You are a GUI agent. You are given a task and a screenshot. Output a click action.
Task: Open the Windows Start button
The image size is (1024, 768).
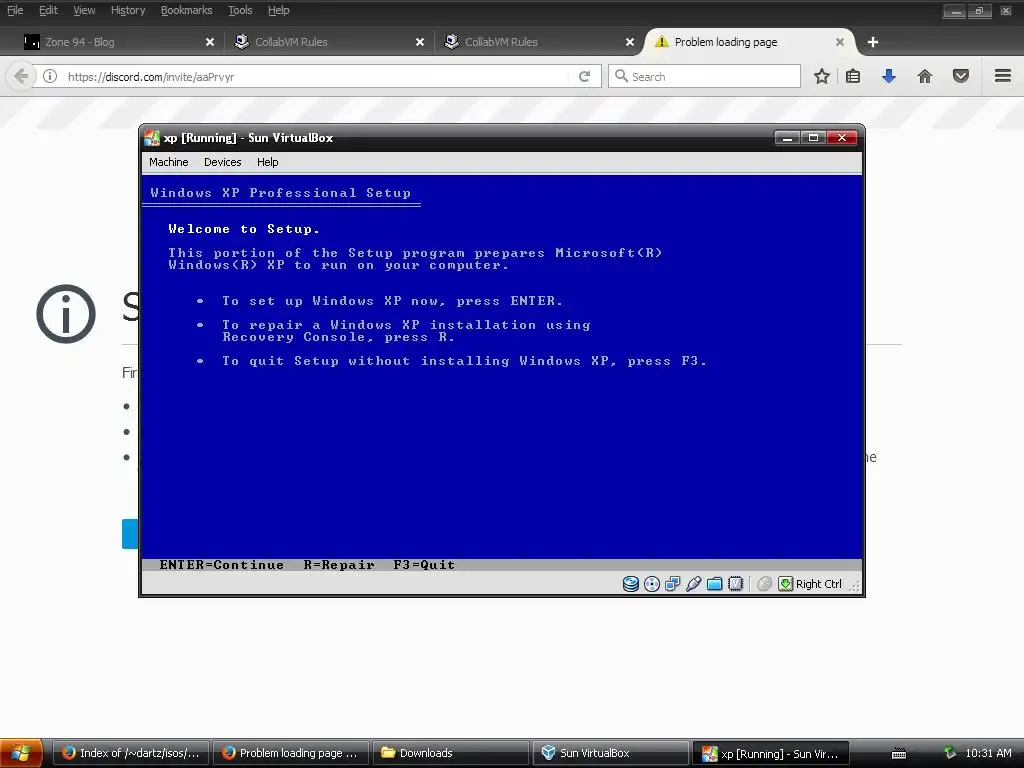(x=21, y=753)
